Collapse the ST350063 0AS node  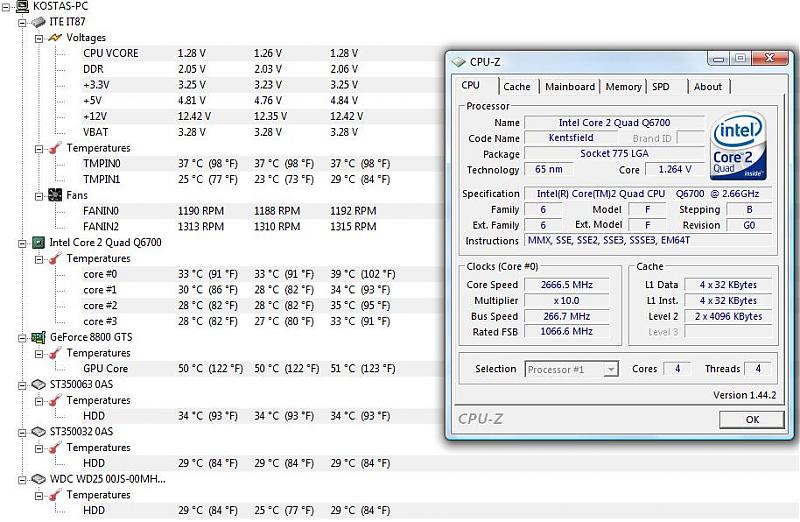(22, 385)
